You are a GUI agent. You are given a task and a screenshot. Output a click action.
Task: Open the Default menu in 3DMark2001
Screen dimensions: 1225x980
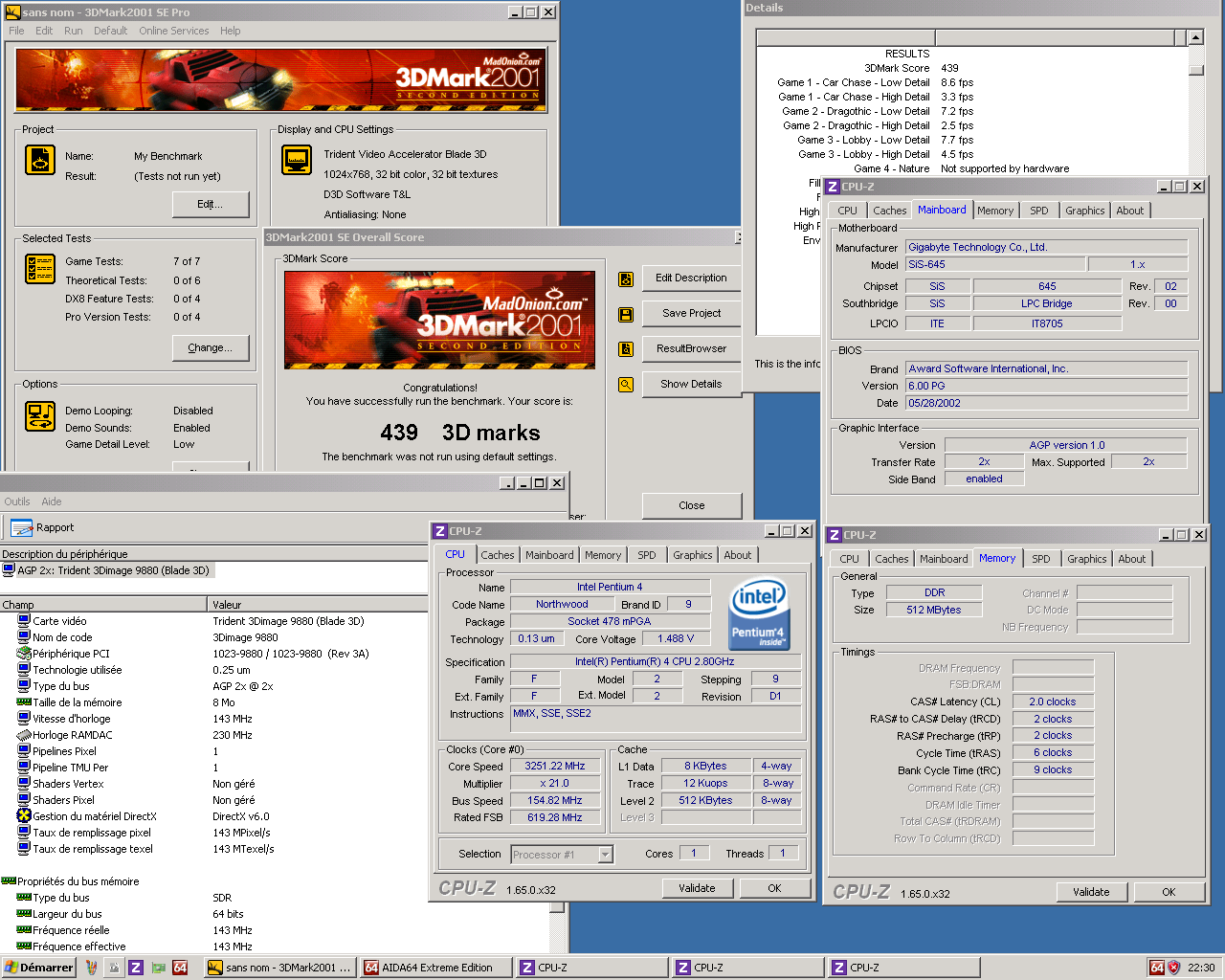click(x=110, y=31)
